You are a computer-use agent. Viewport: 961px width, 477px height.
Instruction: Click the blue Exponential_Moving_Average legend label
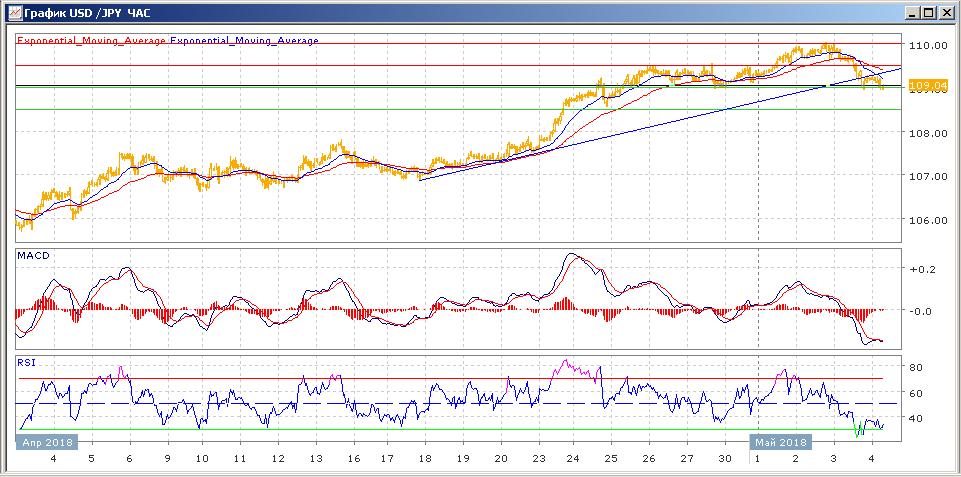pos(244,40)
